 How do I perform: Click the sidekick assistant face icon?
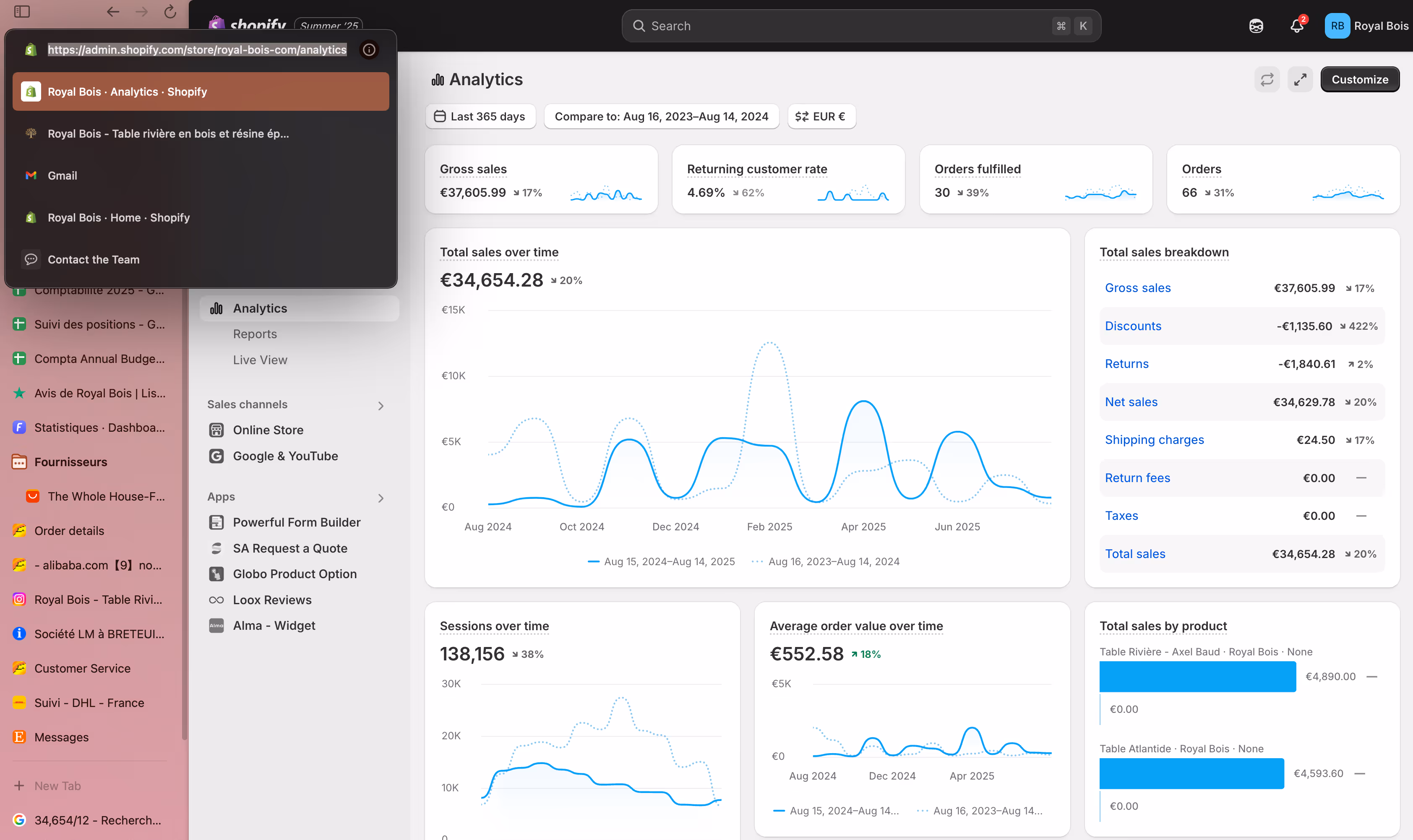click(1256, 26)
